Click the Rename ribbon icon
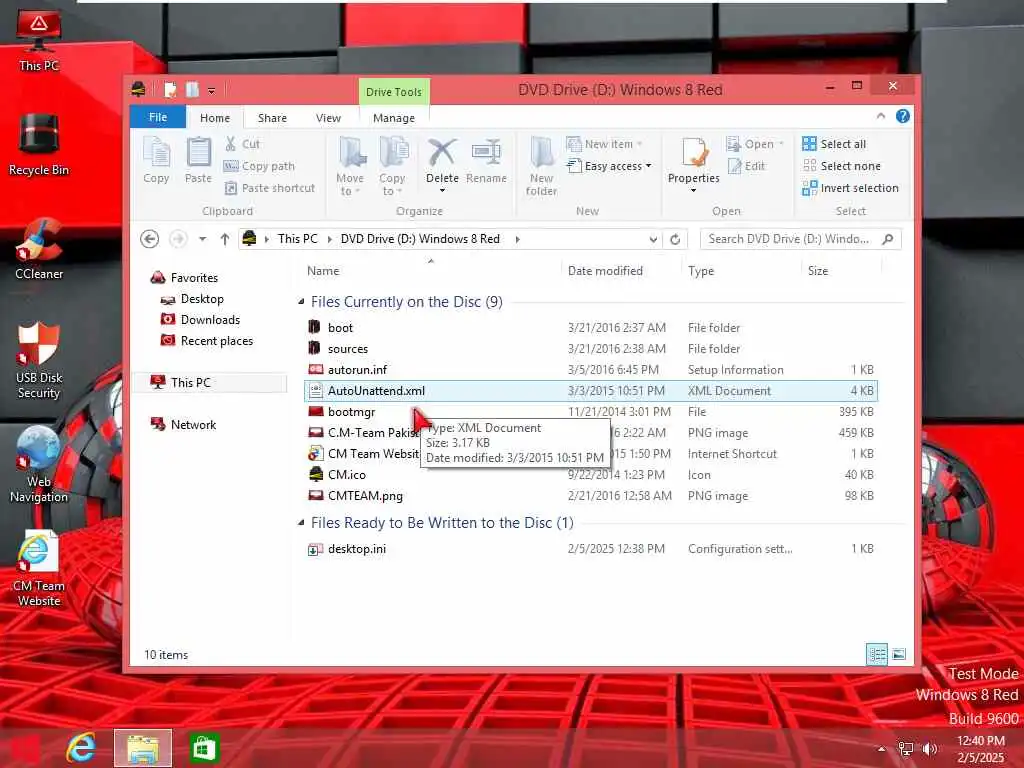 (x=487, y=160)
